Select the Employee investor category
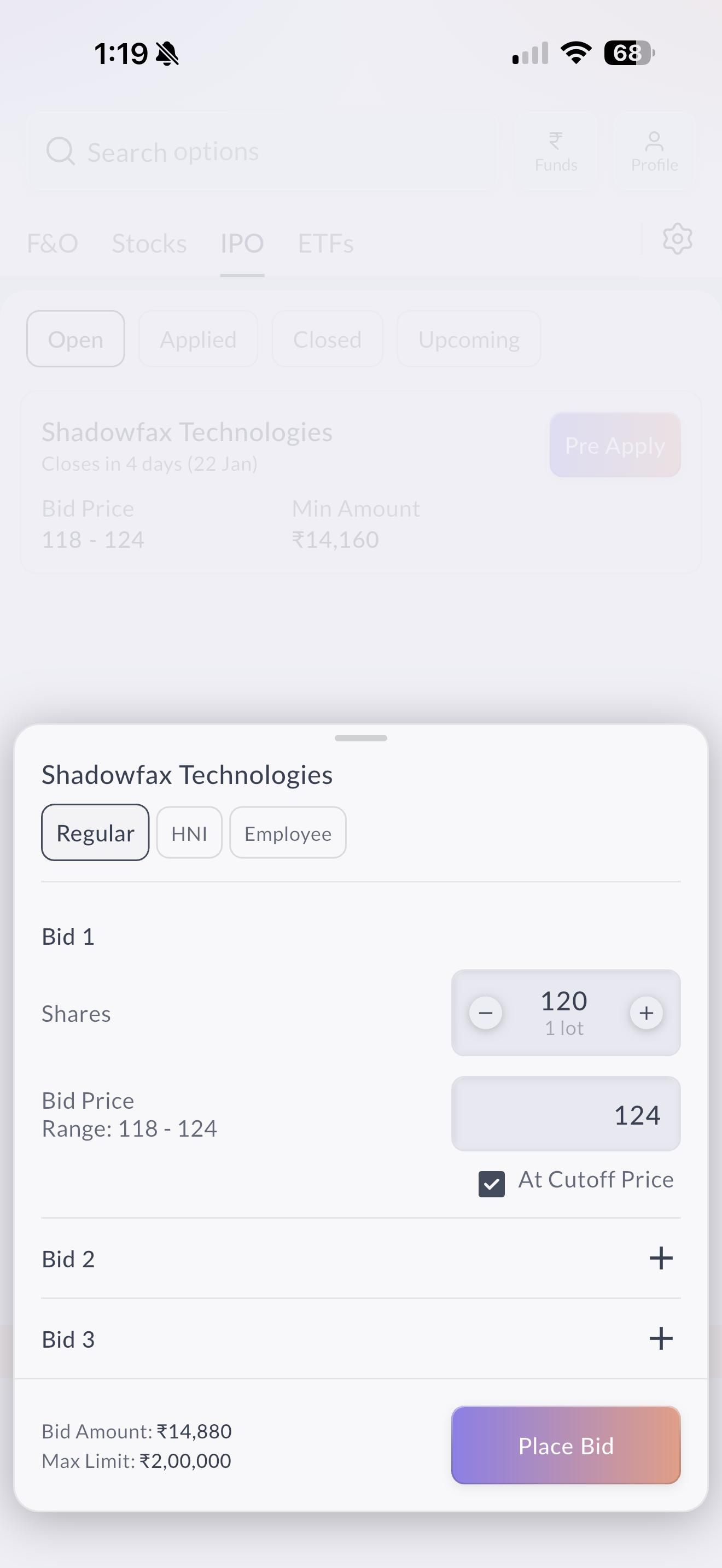The width and height of the screenshot is (722, 1568). 288,833
